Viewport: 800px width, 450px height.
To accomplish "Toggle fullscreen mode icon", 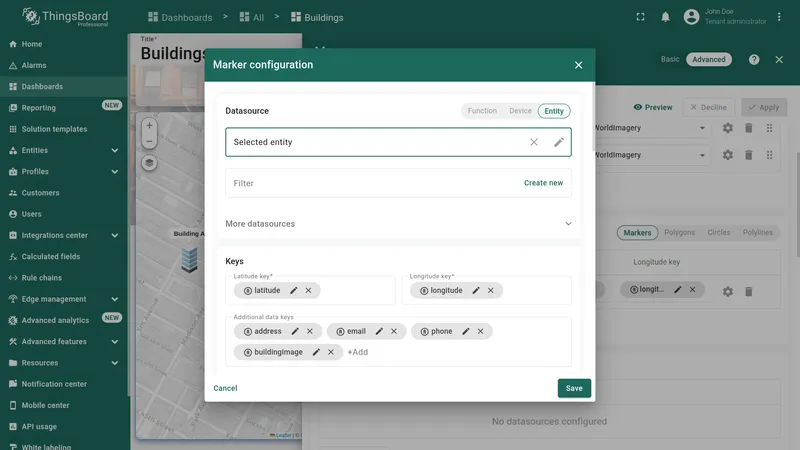I will click(640, 17).
